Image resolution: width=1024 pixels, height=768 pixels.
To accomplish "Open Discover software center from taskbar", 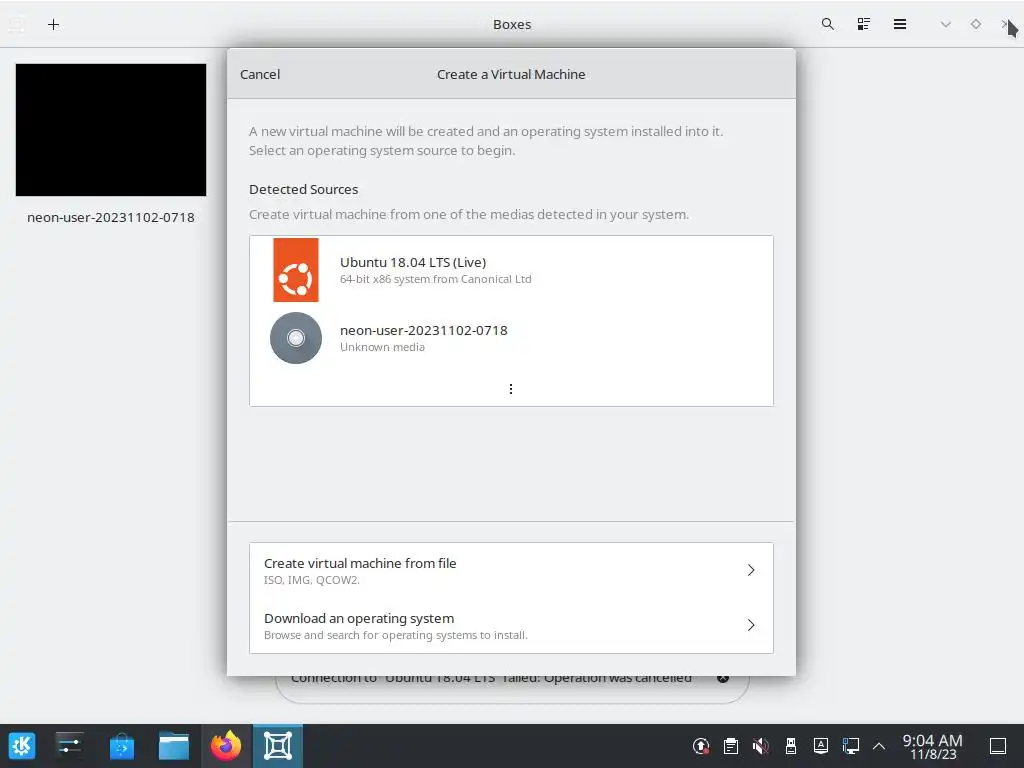I will click(x=121, y=746).
